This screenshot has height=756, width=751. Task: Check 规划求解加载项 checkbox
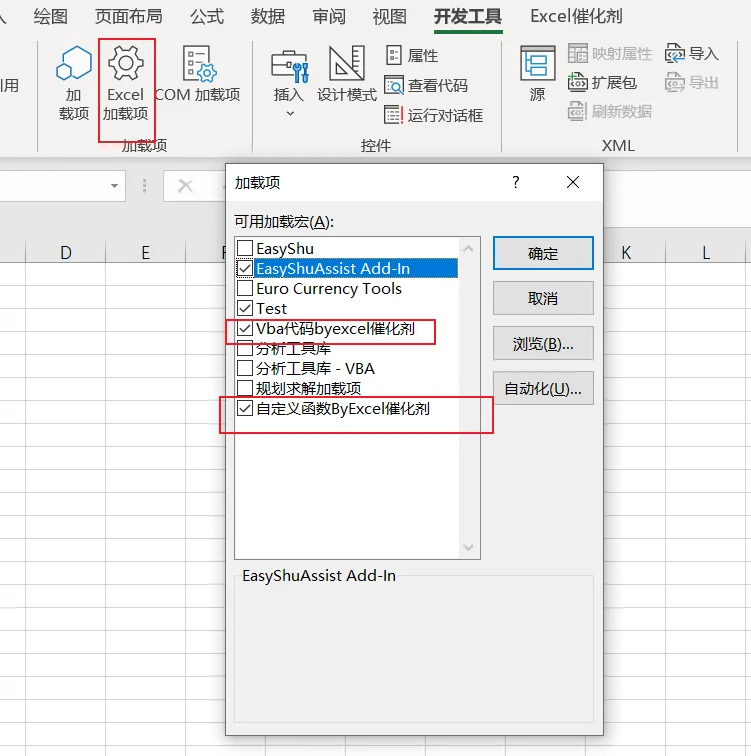pos(245,388)
